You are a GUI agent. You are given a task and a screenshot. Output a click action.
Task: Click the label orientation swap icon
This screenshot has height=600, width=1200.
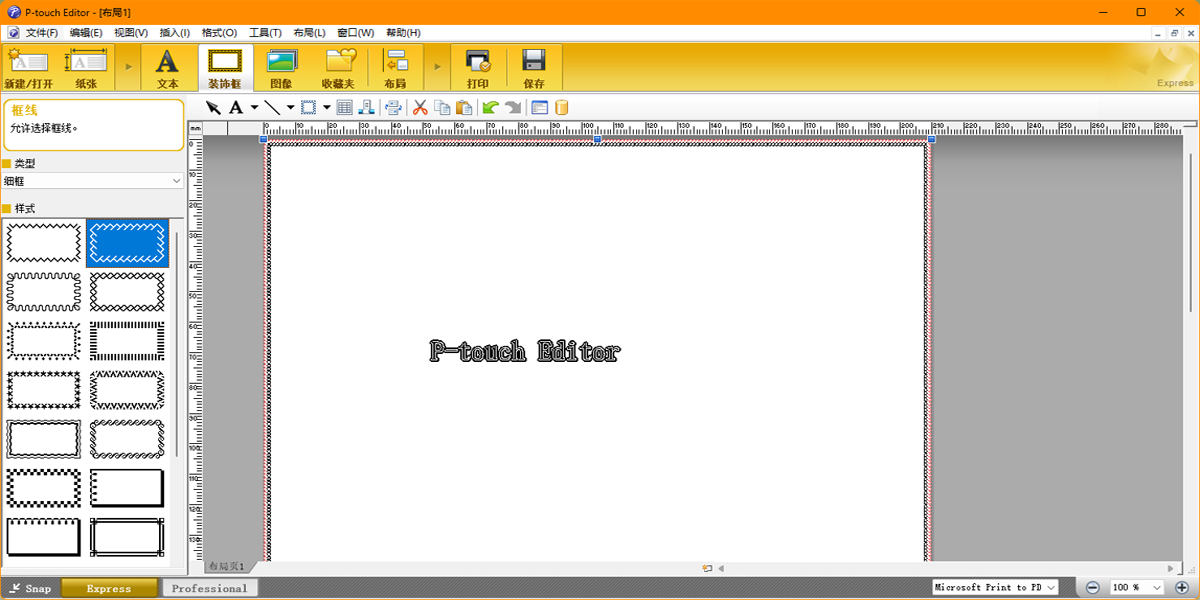[x=394, y=107]
